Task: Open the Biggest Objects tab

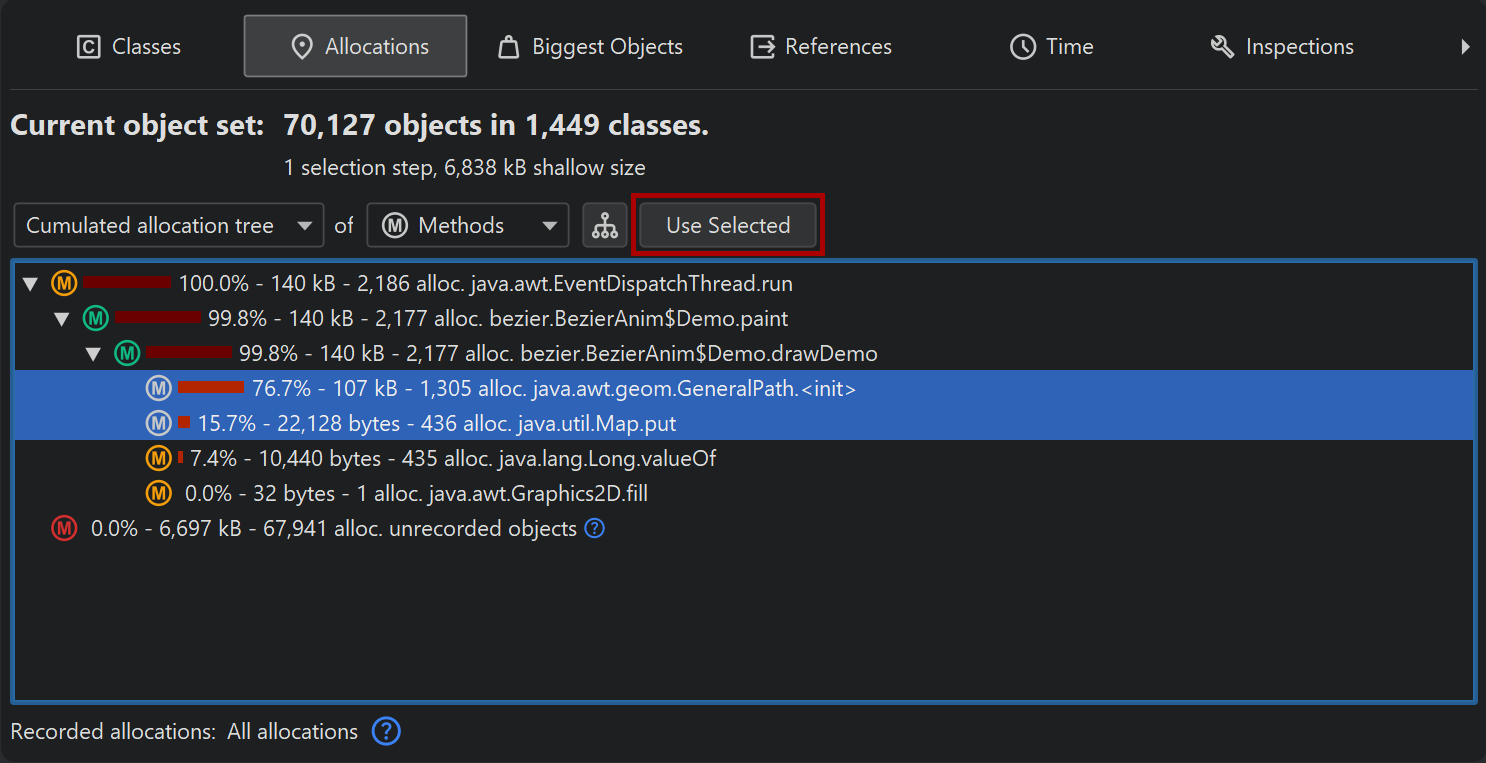Action: tap(590, 47)
